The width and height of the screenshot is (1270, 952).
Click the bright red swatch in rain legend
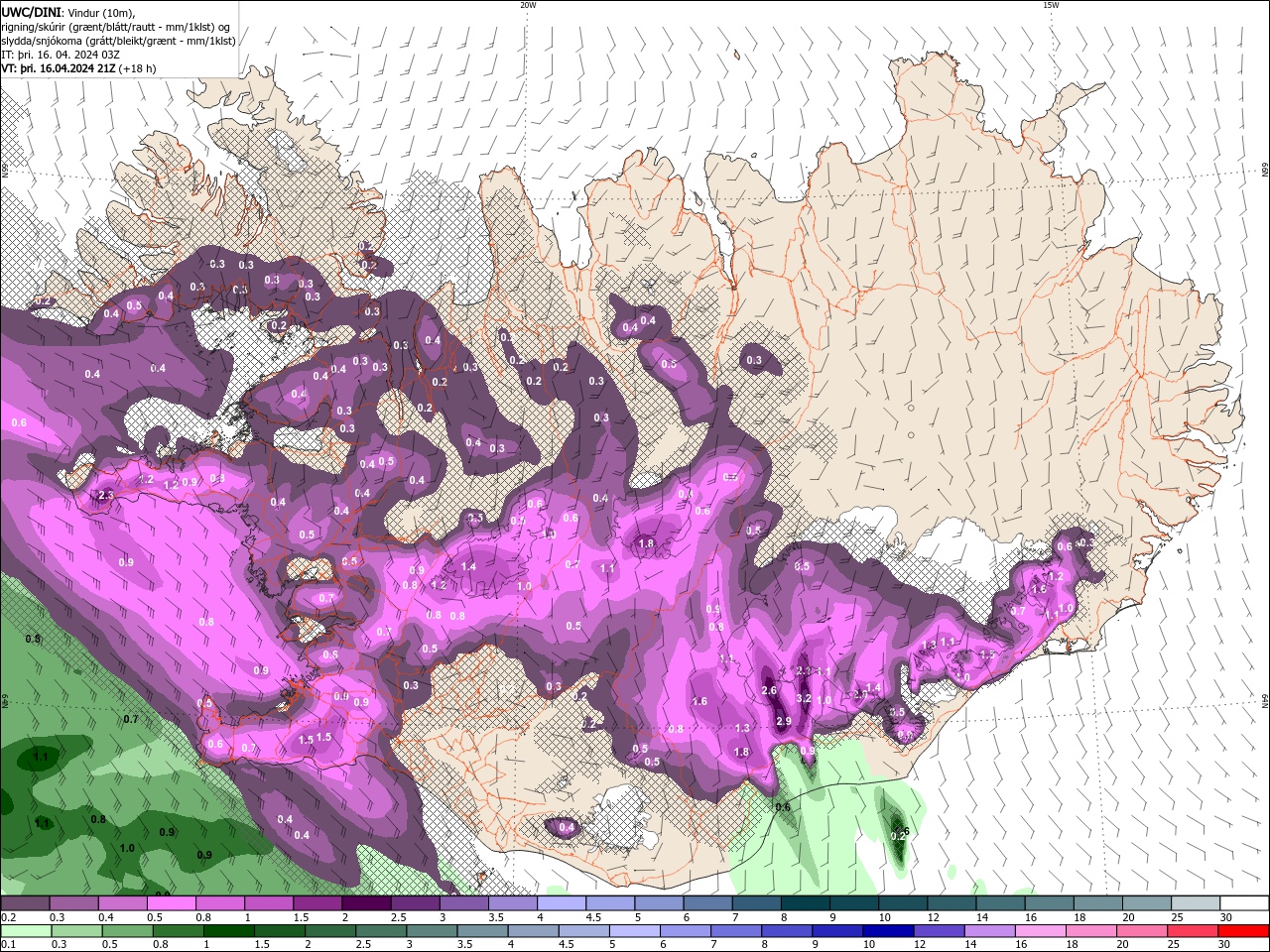1245,931
